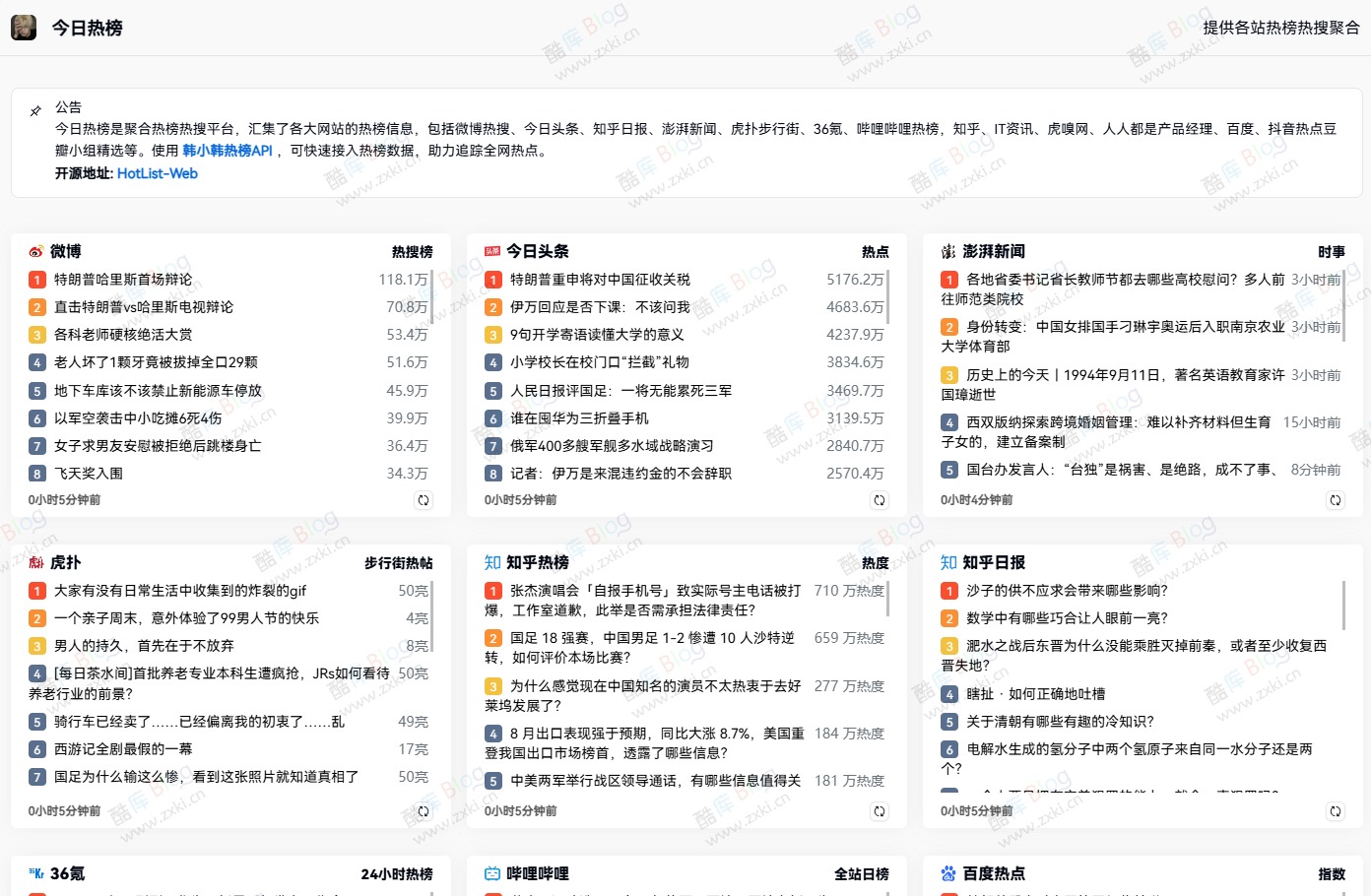This screenshot has height=896, width=1371.
Task: Click the site avatar next to 今日热榜
Action: tap(23, 27)
